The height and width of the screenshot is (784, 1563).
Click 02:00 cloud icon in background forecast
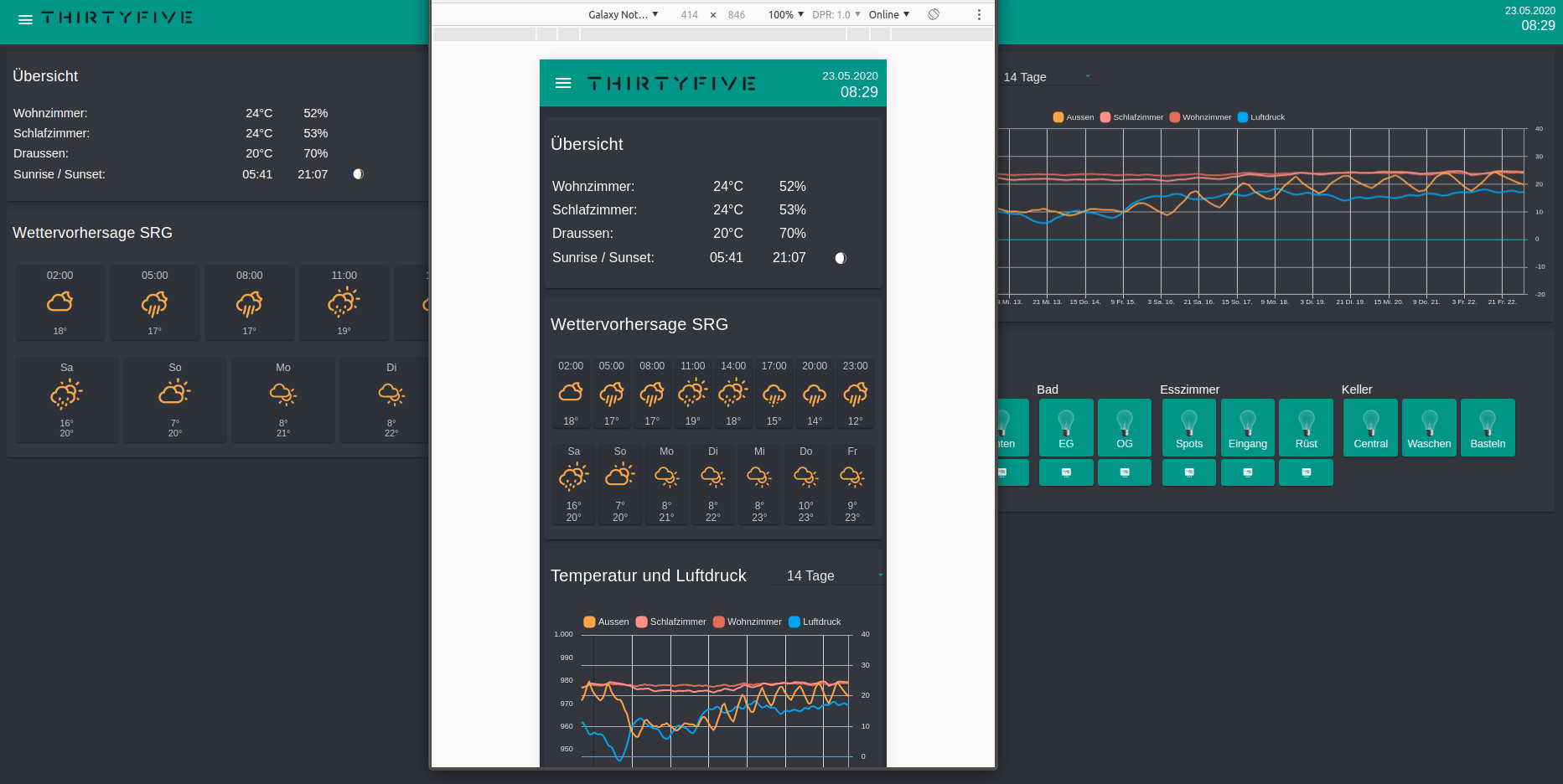(60, 302)
